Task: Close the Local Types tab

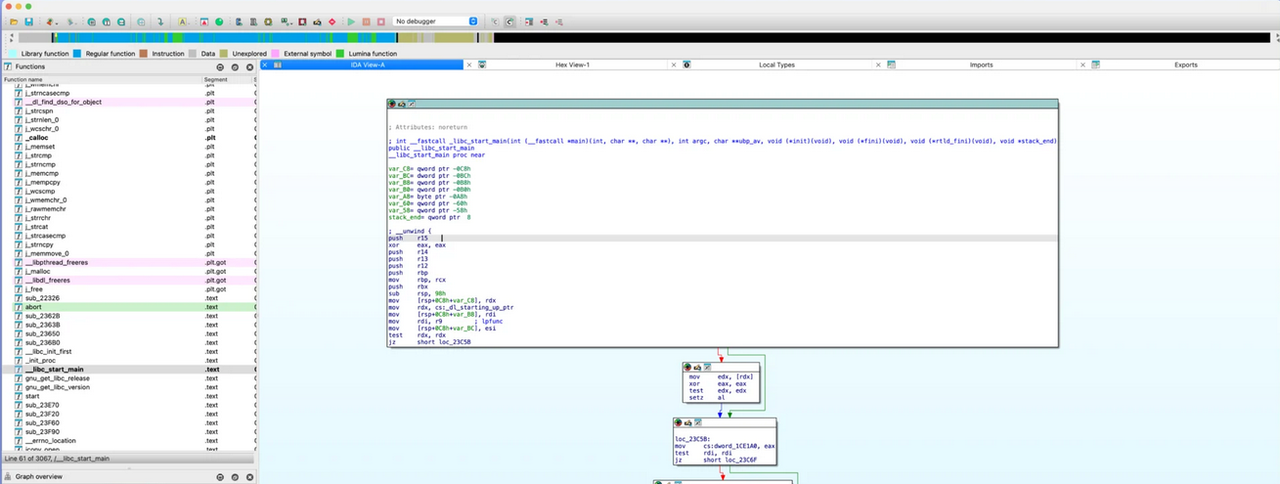Action: coord(674,65)
